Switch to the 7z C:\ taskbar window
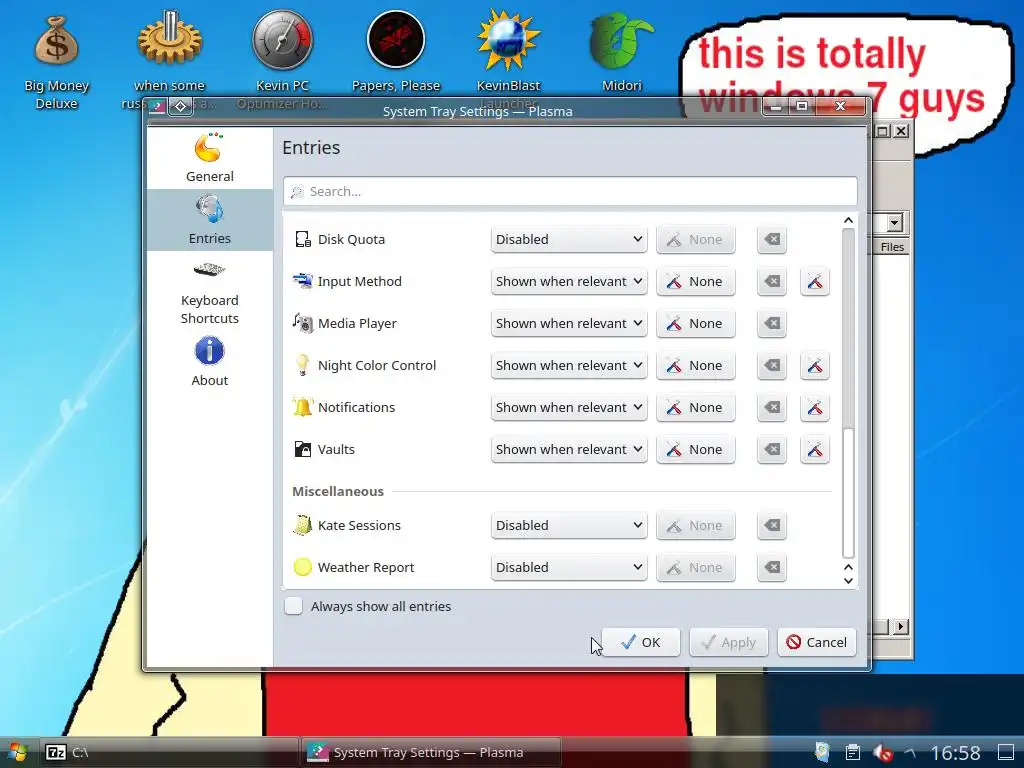Screen dimensions: 1024x768 170,752
